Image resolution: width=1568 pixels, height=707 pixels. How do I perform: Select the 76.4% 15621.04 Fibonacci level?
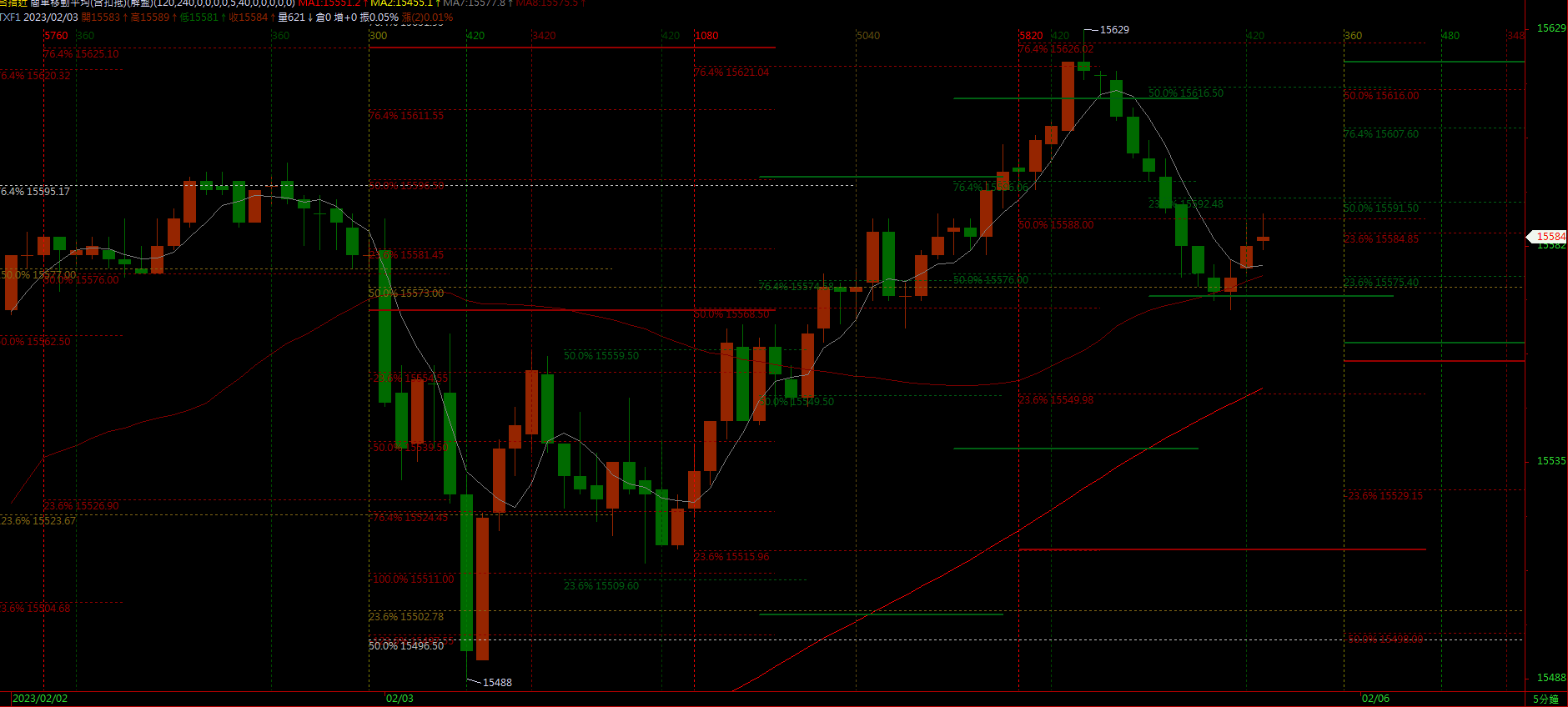point(731,73)
